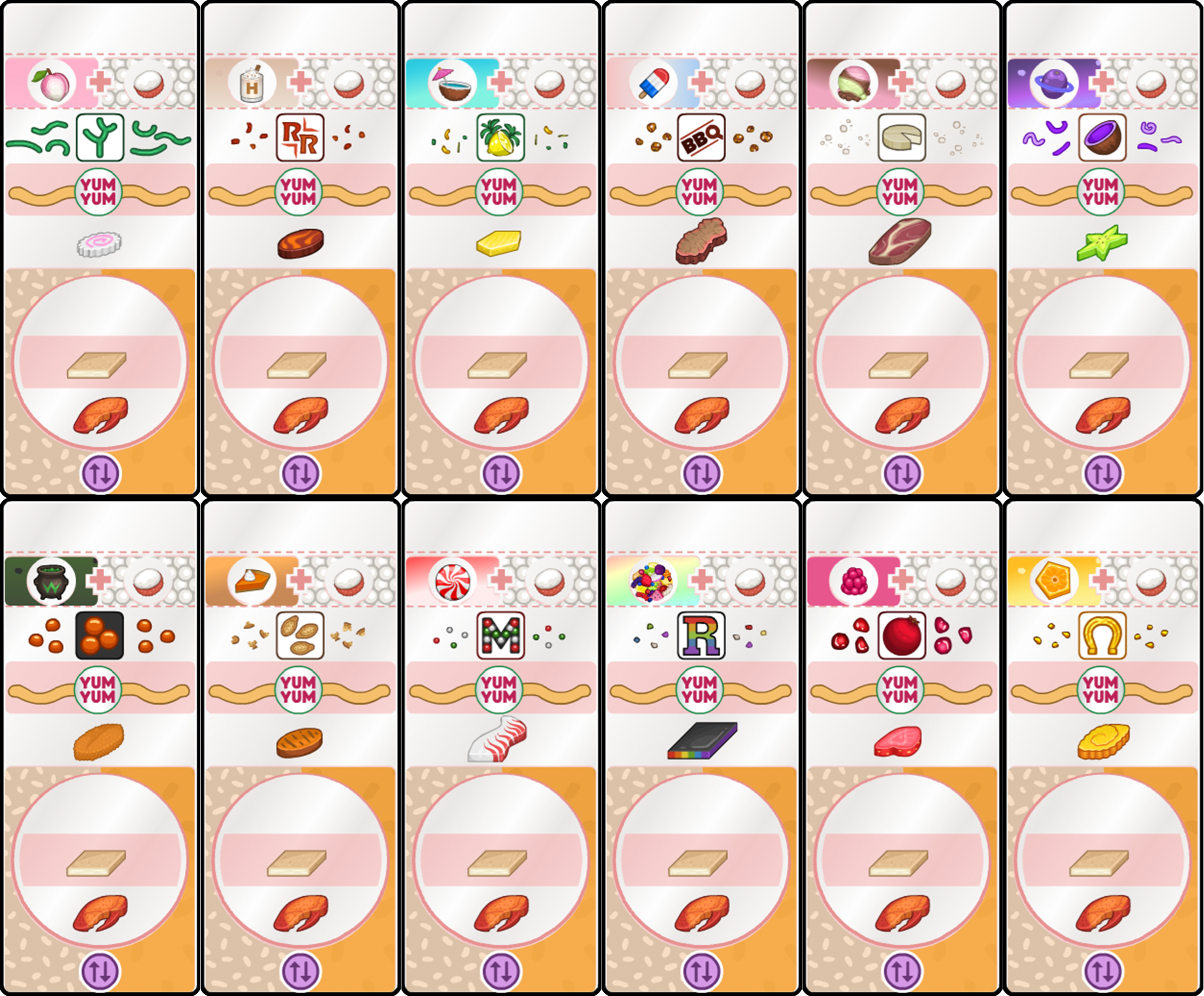Click the rainbow R topping icon

pyautogui.click(x=701, y=635)
